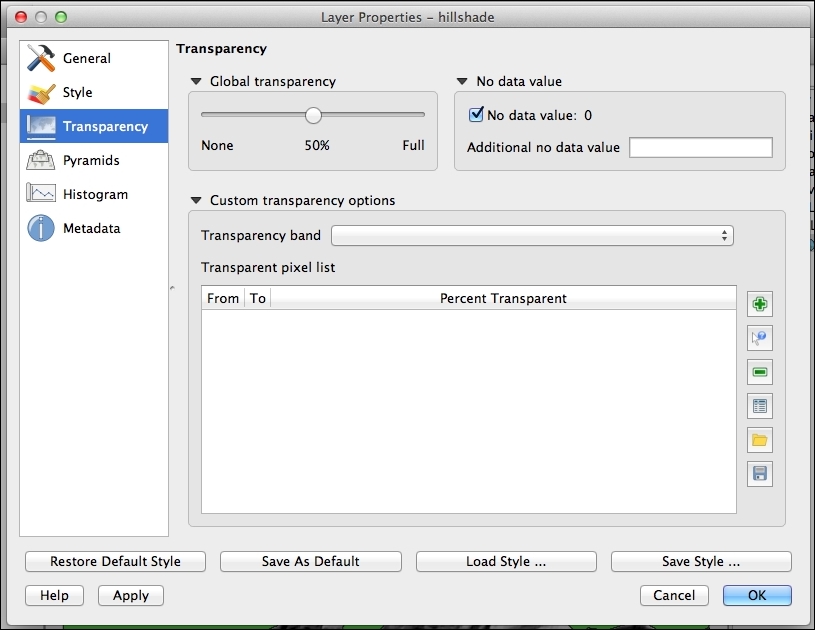Remove selected row using green minus icon
This screenshot has width=815, height=630.
(759, 371)
